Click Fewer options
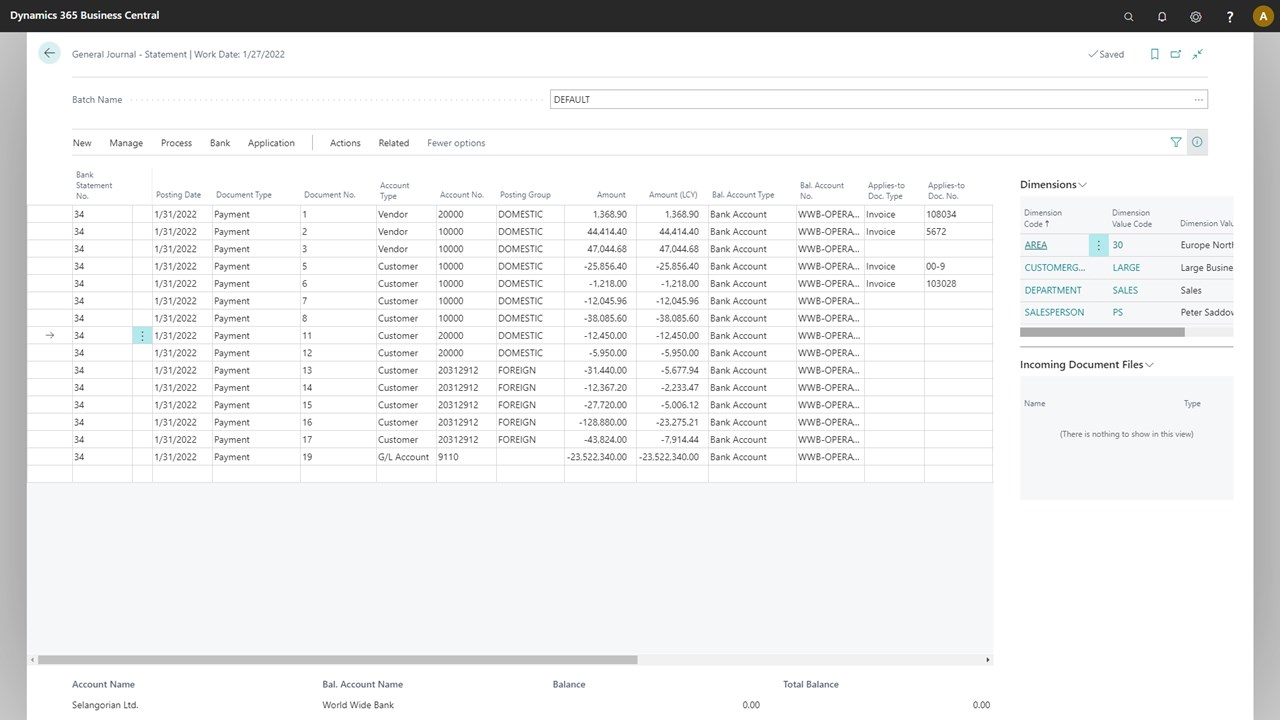The width and height of the screenshot is (1280, 720). (x=456, y=143)
